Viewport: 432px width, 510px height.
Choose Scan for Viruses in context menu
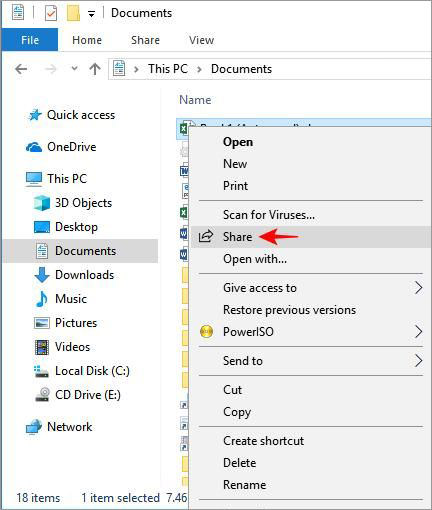(269, 215)
